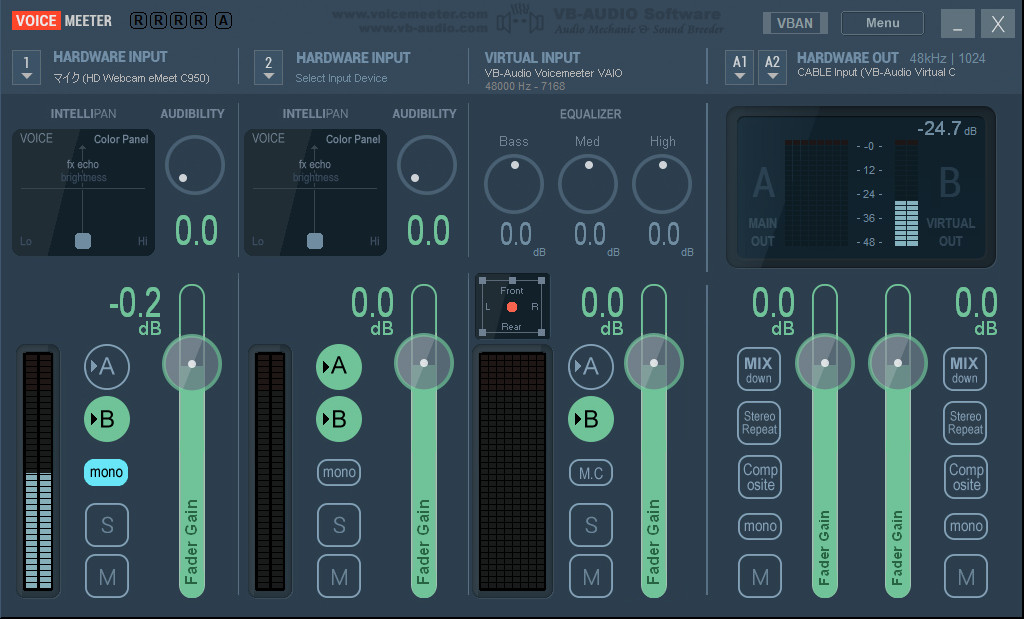1024x619 pixels.
Task: Select MIX down mode on bus B
Action: pyautogui.click(x=965, y=370)
